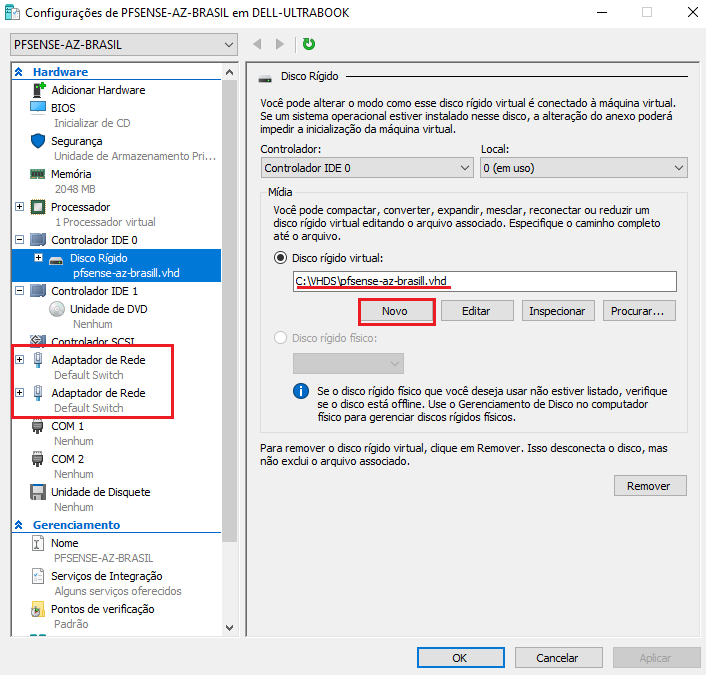Select the Disco Rígido drive icon
Screen dimensions: 706x675
click(x=56, y=260)
